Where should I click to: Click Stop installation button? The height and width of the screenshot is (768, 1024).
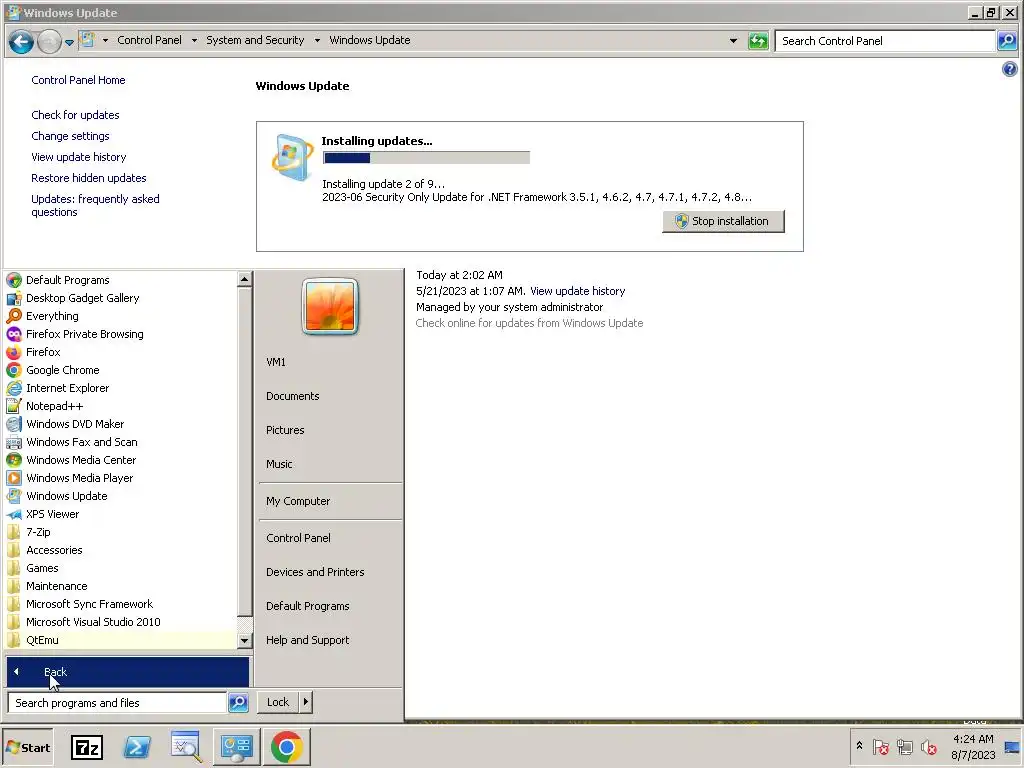[x=723, y=221]
